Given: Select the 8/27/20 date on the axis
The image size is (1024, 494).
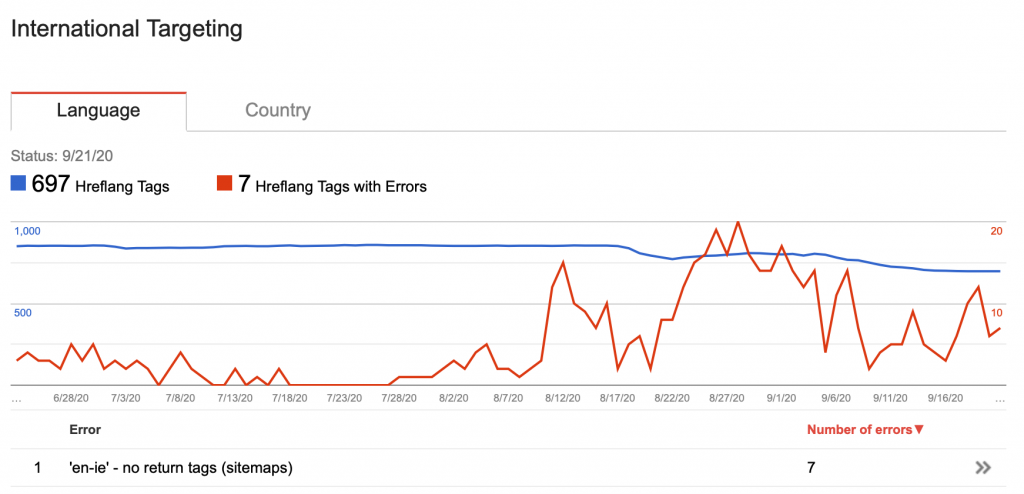Looking at the screenshot, I should click(x=727, y=397).
